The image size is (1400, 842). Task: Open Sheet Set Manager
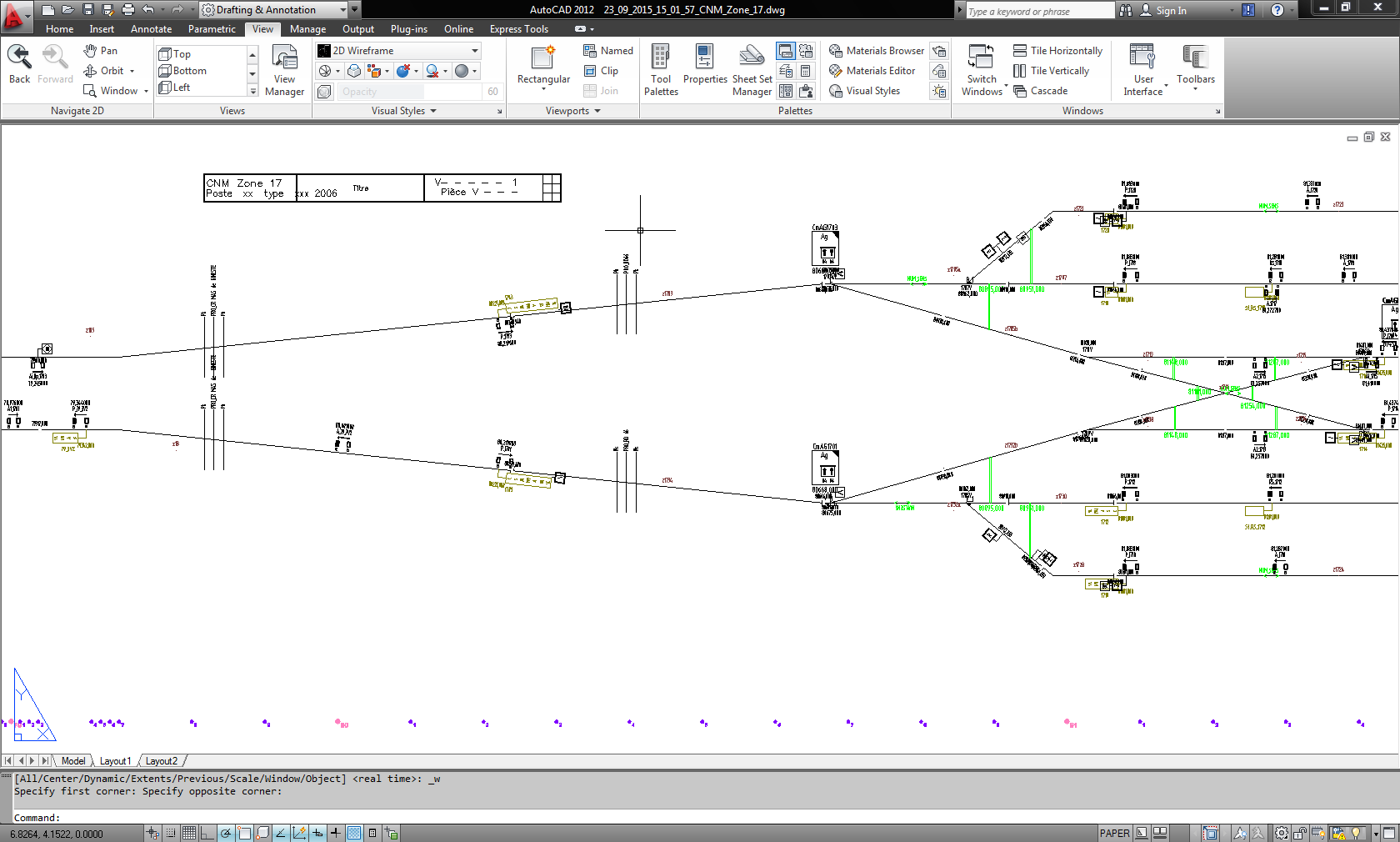tap(752, 71)
